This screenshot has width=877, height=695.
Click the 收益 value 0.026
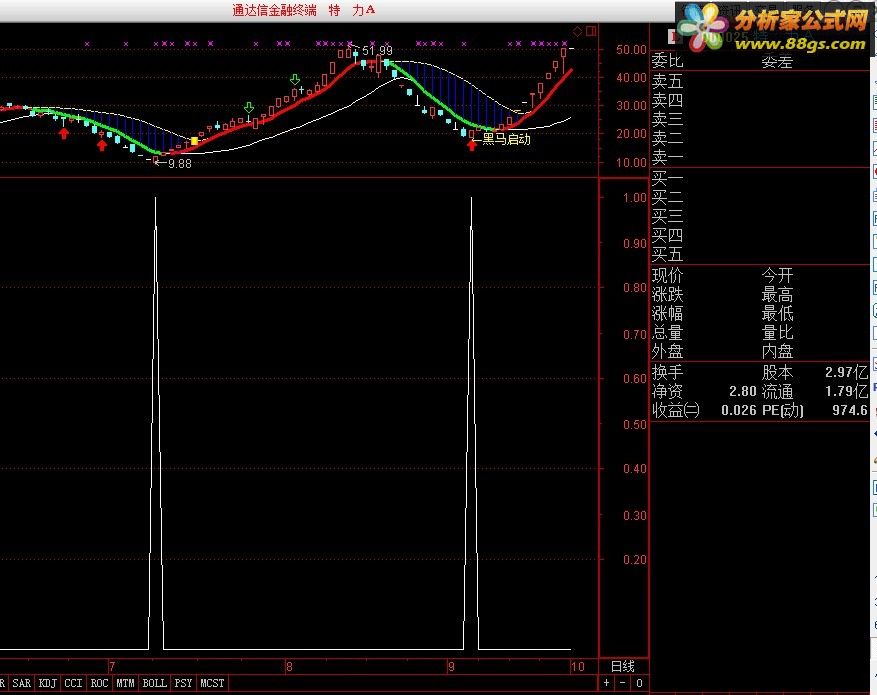click(738, 410)
